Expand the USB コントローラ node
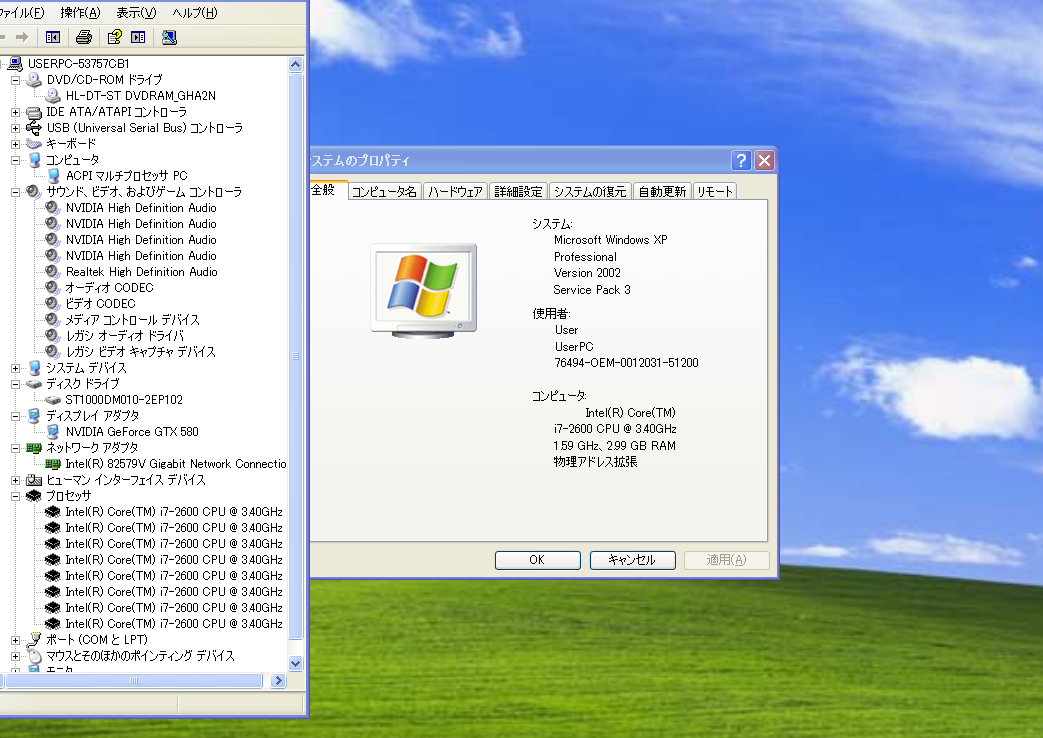 (x=15, y=128)
